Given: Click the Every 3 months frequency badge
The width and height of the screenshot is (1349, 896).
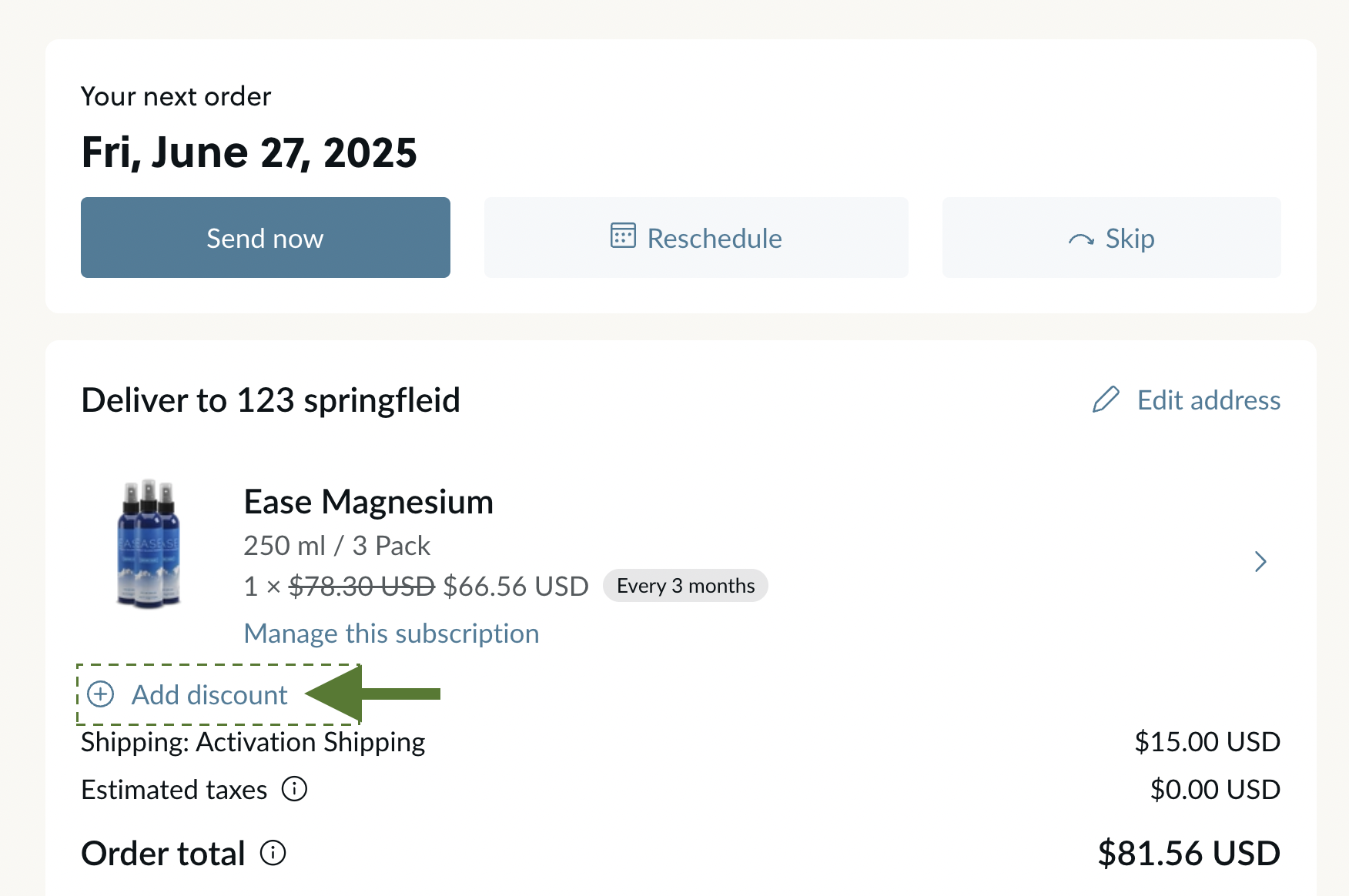Looking at the screenshot, I should [685, 586].
